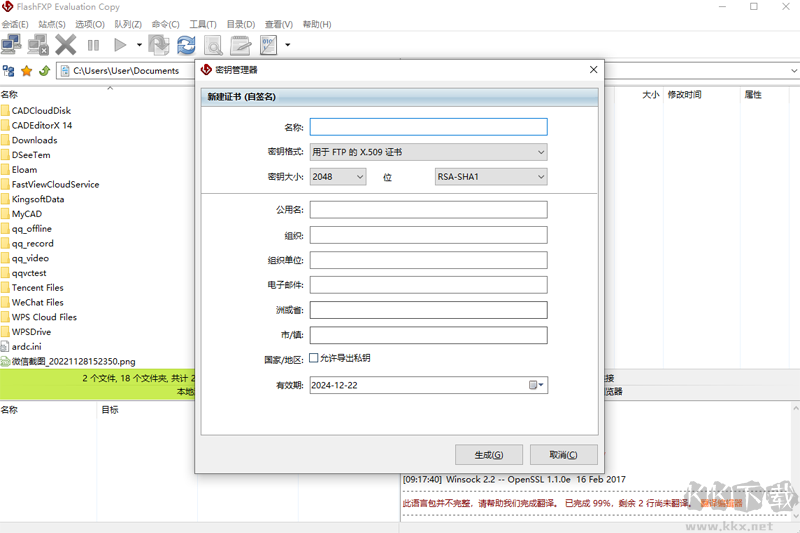Screen dimensions: 800x533
Task: Open the 目录(D) menu
Action: 241,24
